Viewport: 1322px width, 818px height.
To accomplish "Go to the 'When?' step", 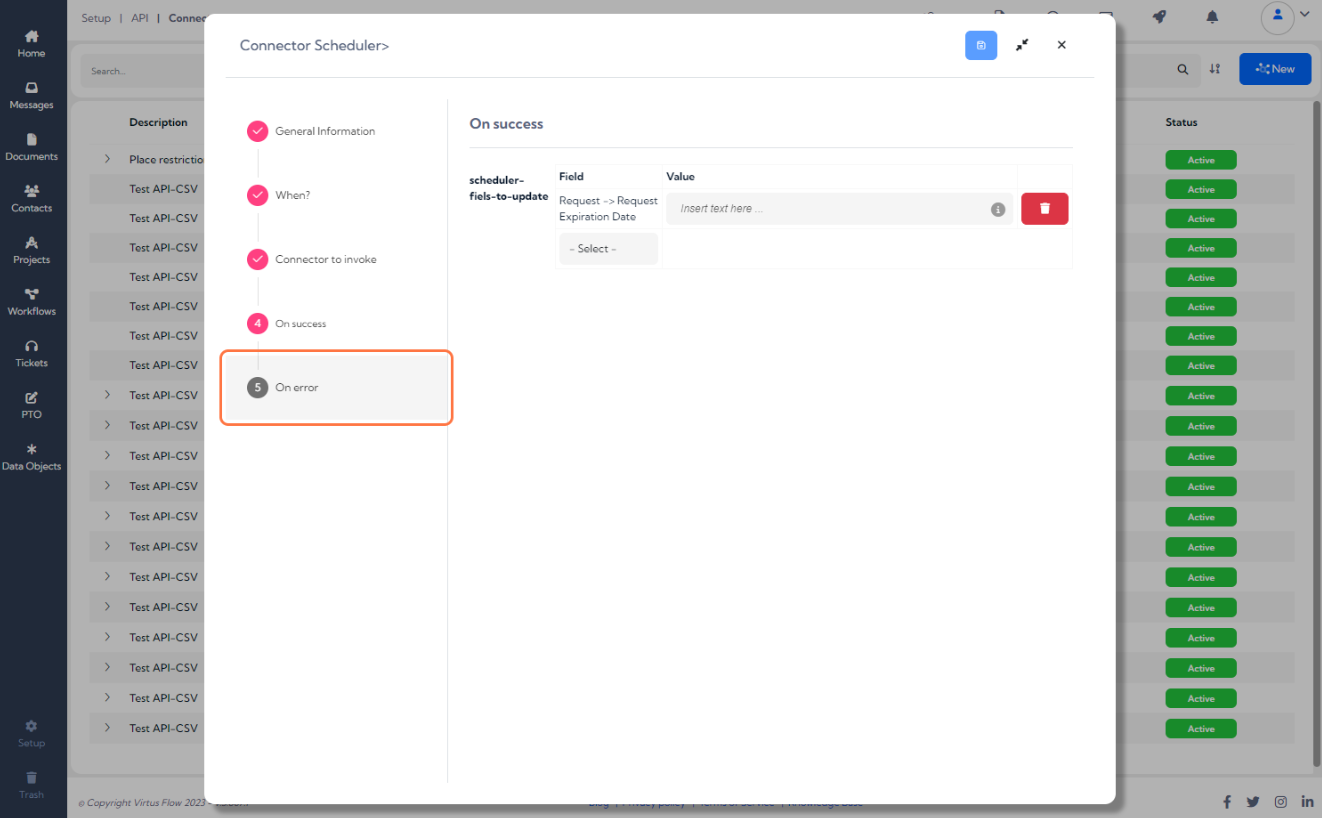I will pyautogui.click(x=279, y=195).
